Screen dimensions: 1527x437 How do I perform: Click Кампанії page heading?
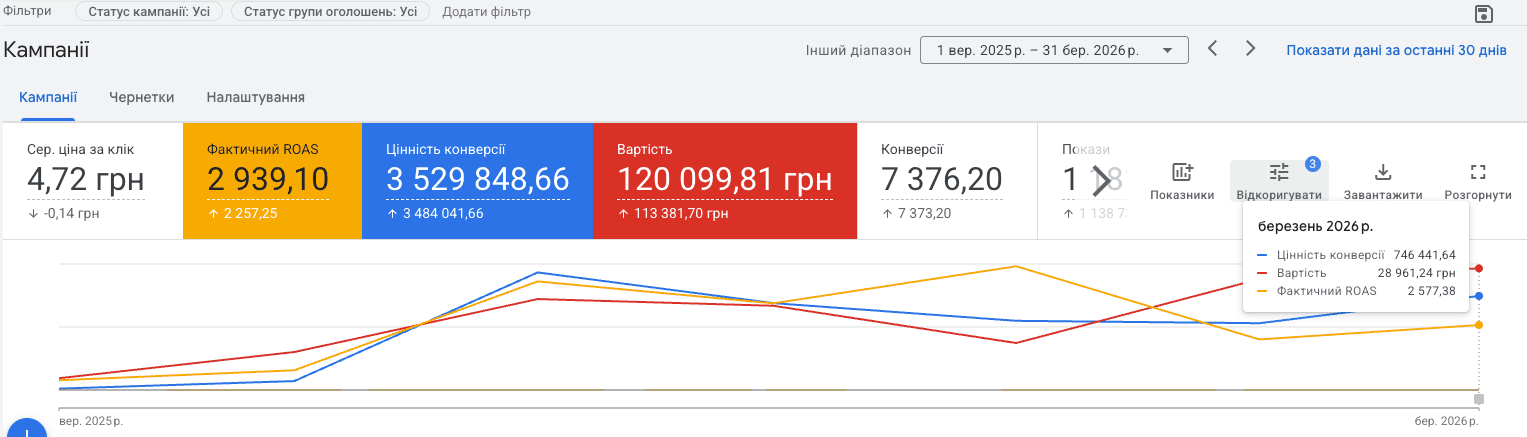(x=46, y=50)
